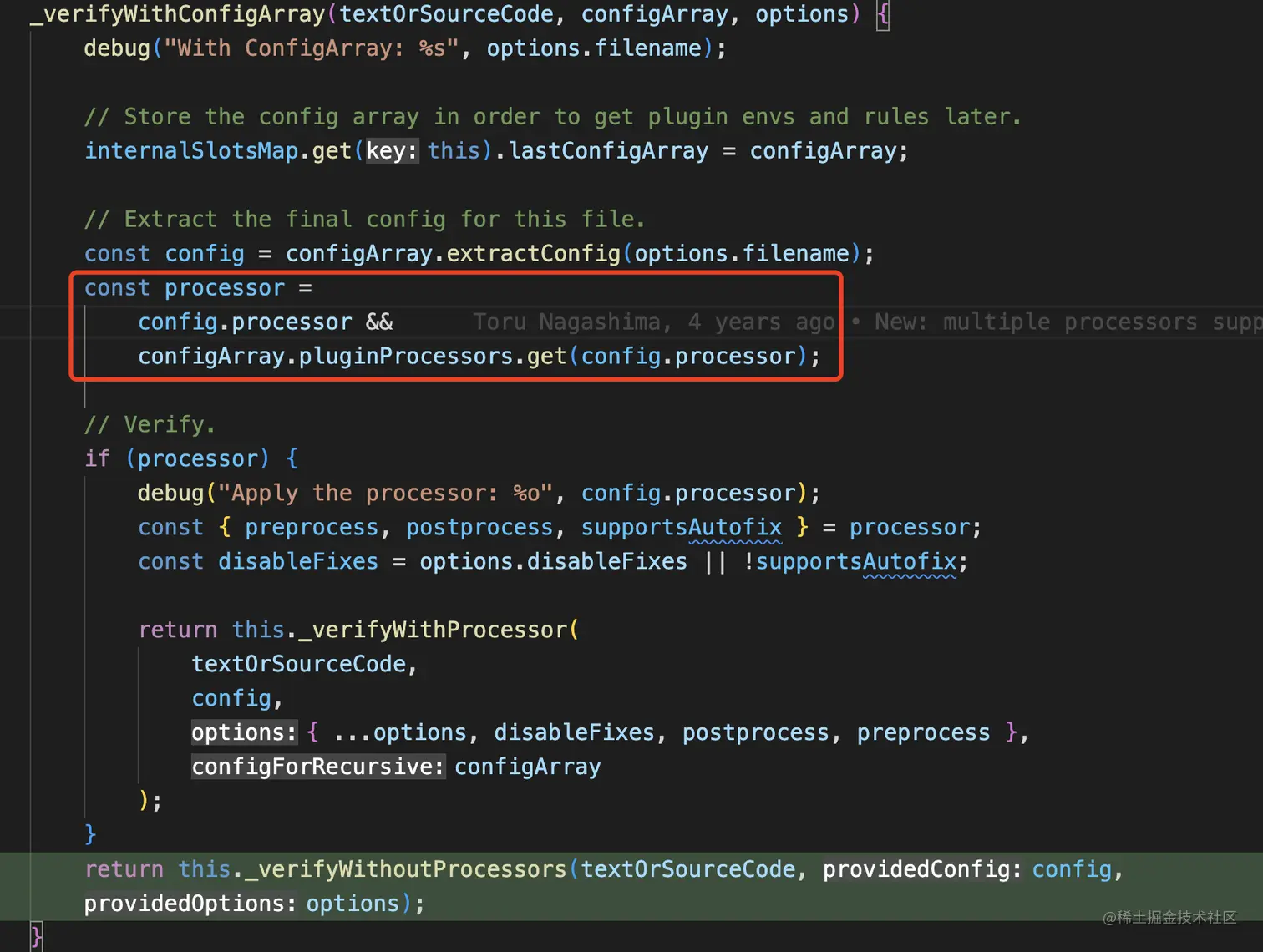Click 'if (processor) {' line
The height and width of the screenshot is (952, 1263).
(x=191, y=459)
